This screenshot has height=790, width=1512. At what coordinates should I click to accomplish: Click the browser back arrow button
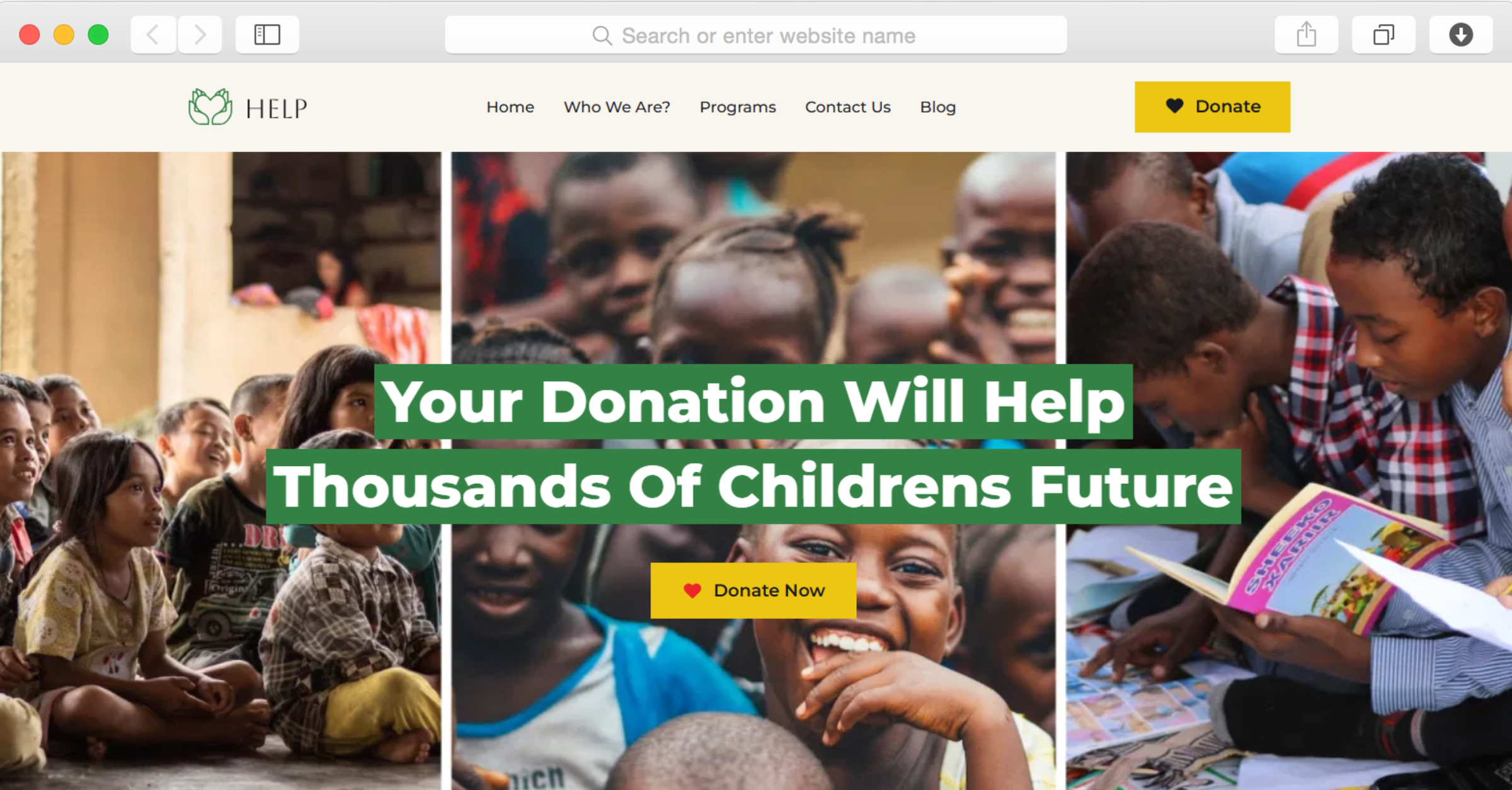pos(153,35)
